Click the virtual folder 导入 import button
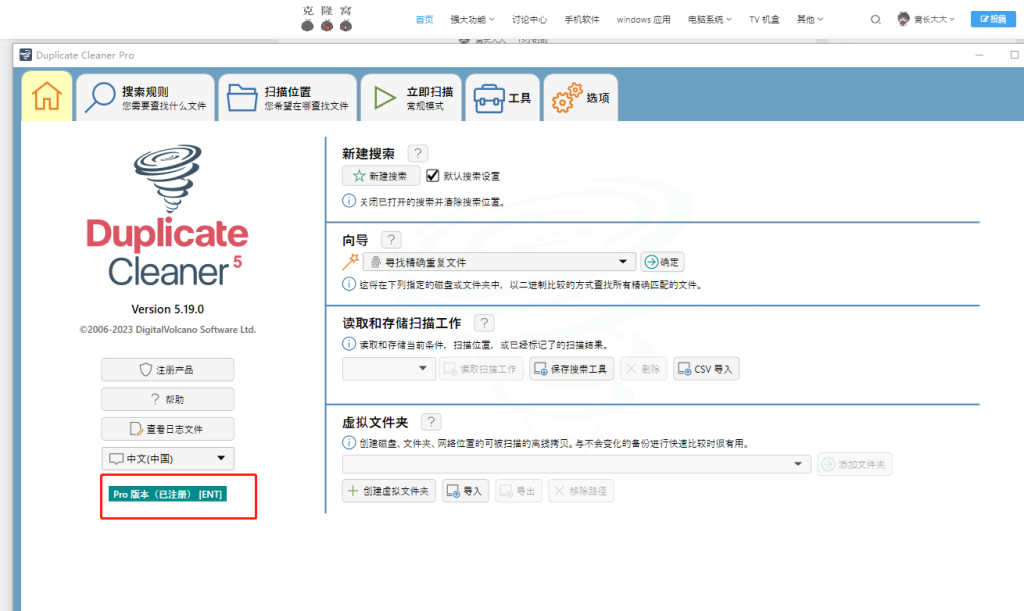The image size is (1024, 611). 465,491
